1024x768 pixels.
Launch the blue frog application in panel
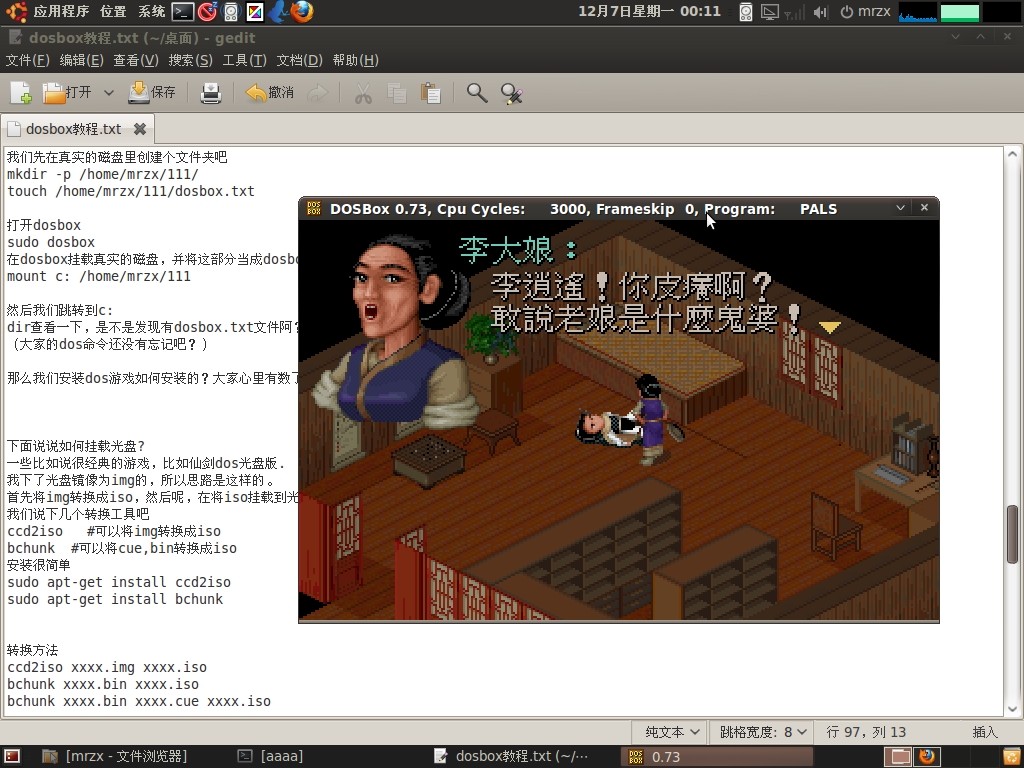278,11
